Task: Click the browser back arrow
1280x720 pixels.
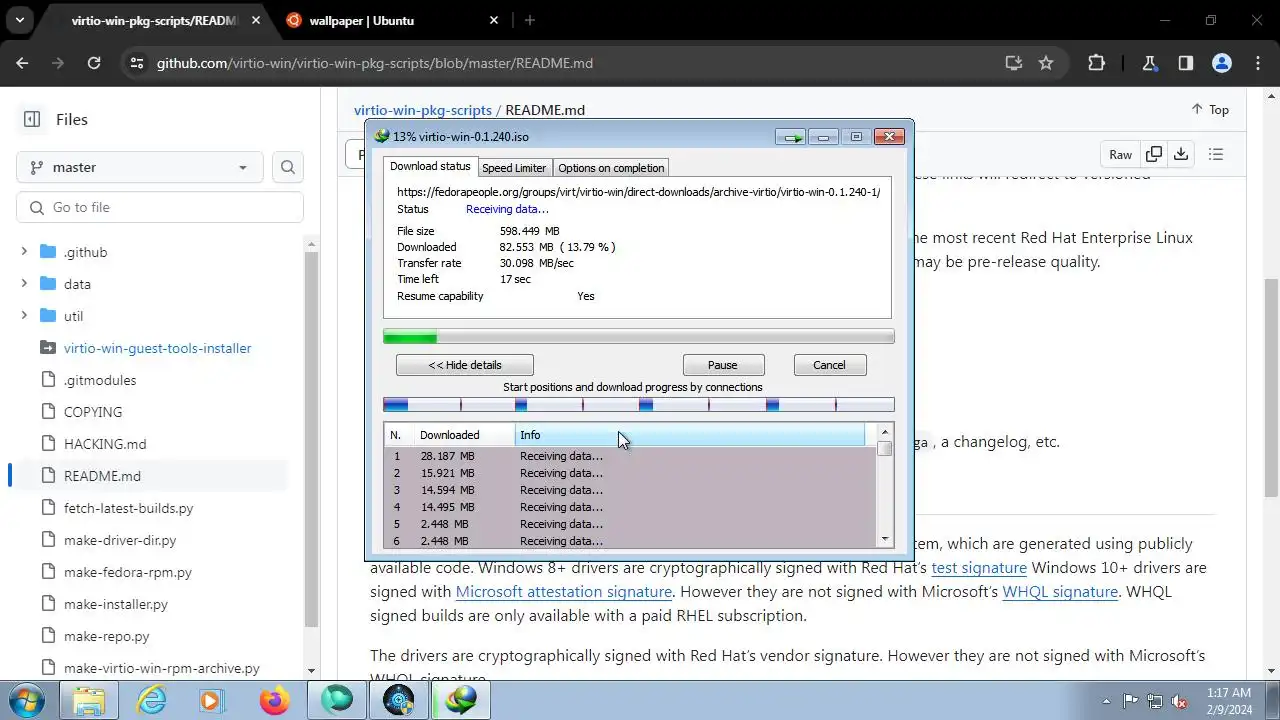Action: click(x=22, y=63)
